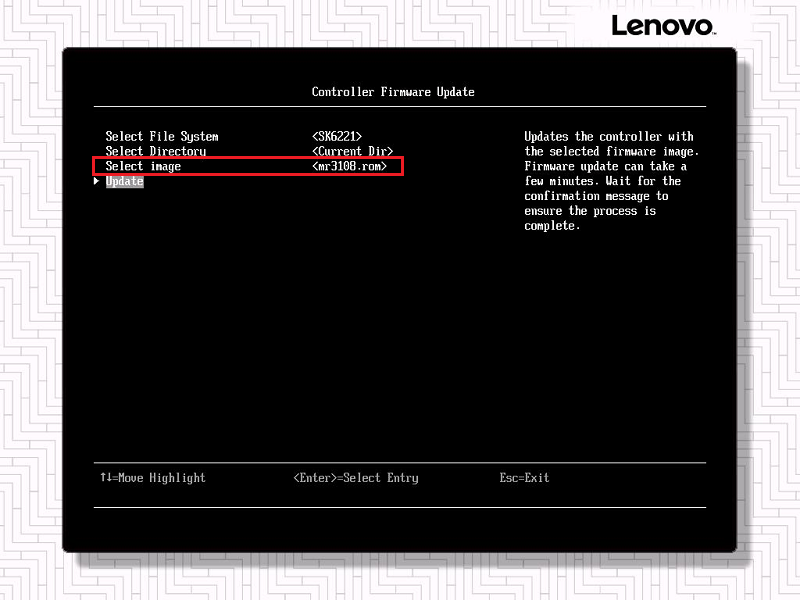The height and width of the screenshot is (600, 800).
Task: Open the <mr3108.rom> image value
Action: (349, 166)
